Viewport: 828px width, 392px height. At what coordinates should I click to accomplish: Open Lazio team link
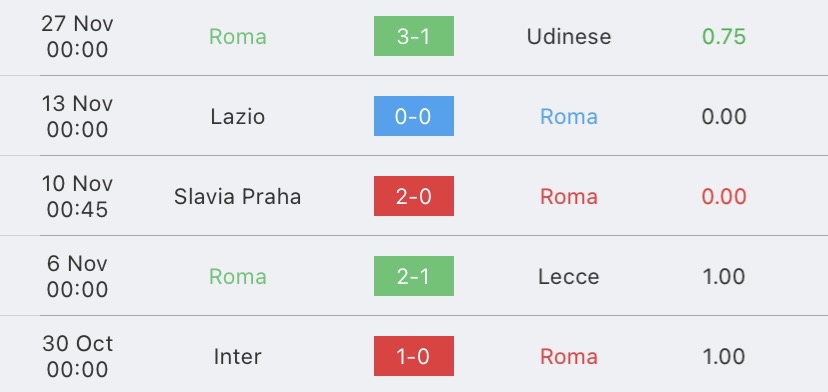pyautogui.click(x=238, y=117)
